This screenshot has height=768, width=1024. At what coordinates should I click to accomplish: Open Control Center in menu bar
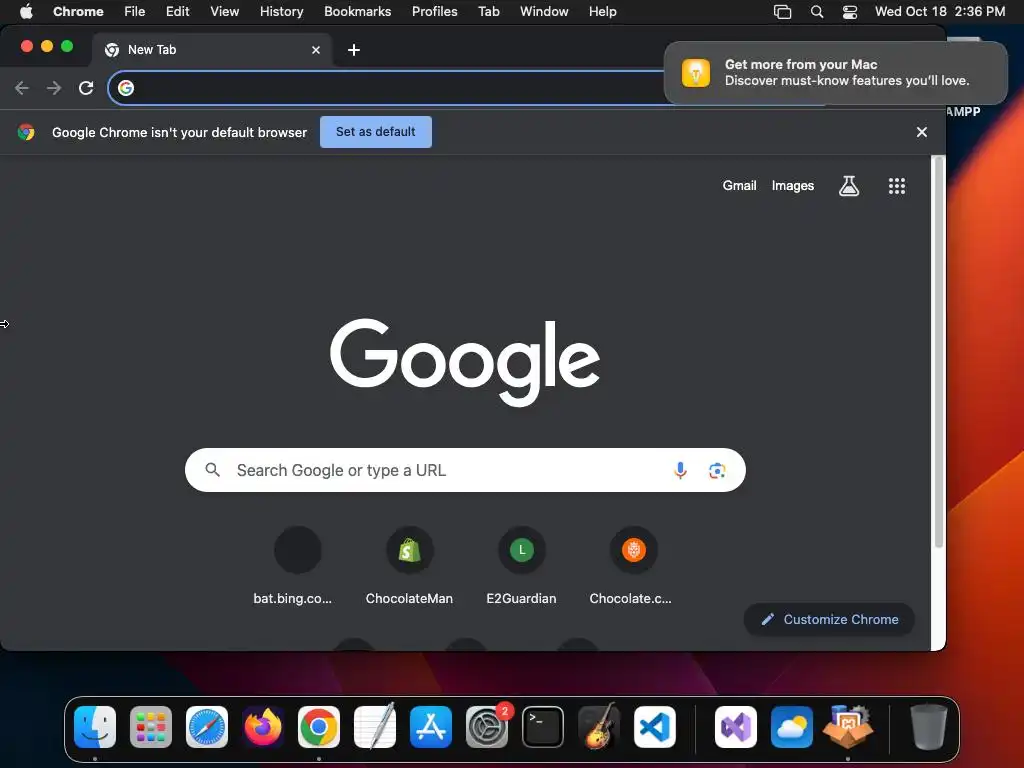(x=850, y=12)
